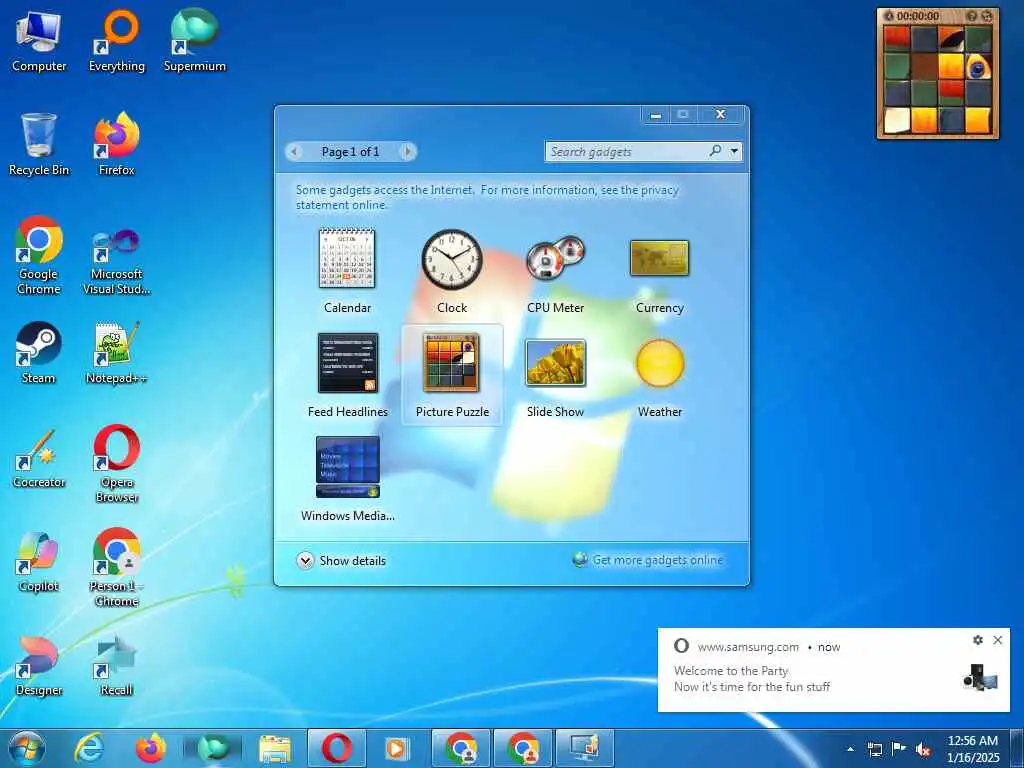Select the CPU Meter gadget

click(x=556, y=270)
